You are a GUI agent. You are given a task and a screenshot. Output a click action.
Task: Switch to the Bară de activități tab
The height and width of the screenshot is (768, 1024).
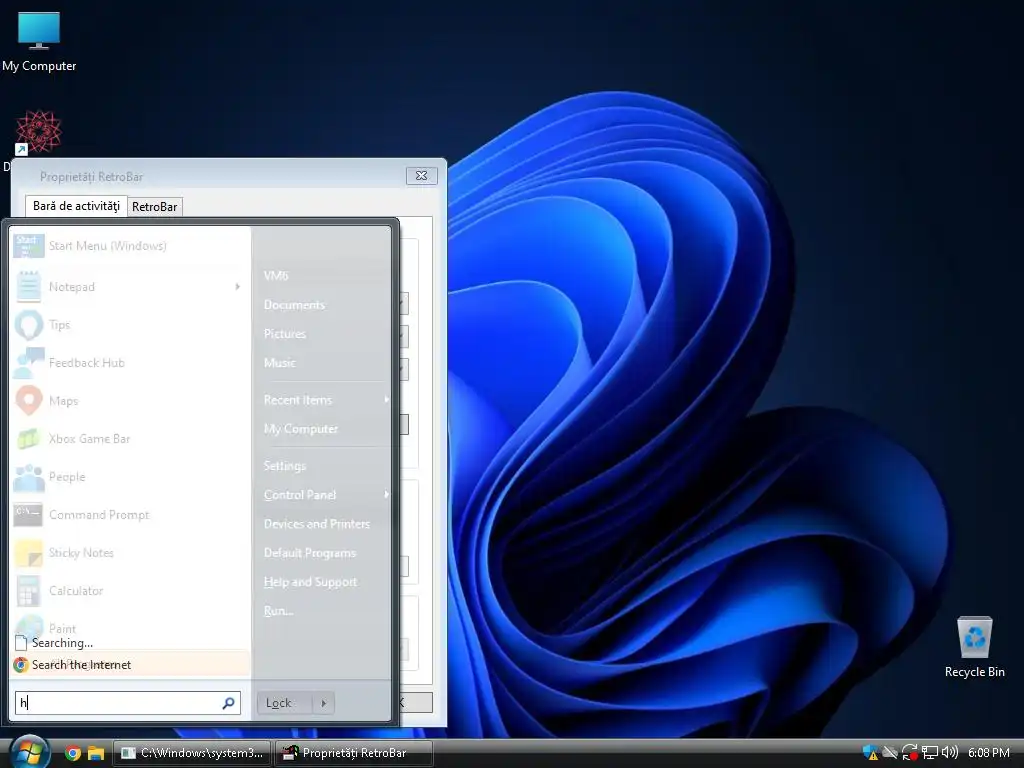coord(76,206)
